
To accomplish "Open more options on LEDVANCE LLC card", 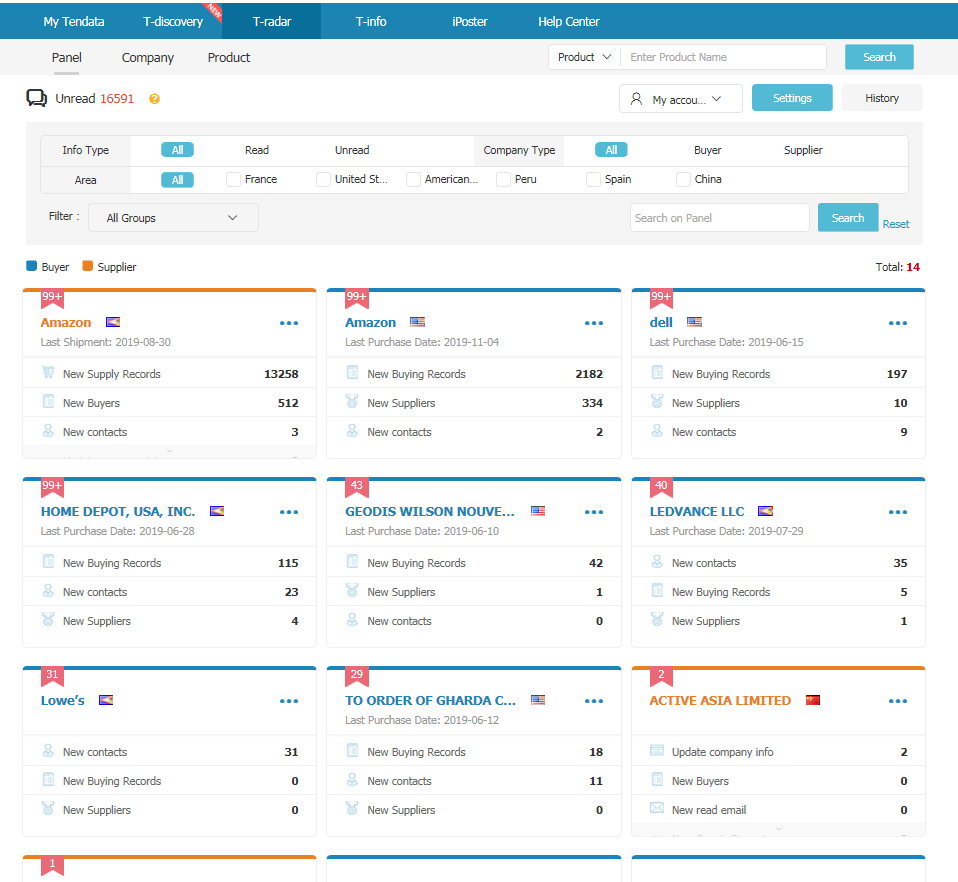I will click(898, 512).
